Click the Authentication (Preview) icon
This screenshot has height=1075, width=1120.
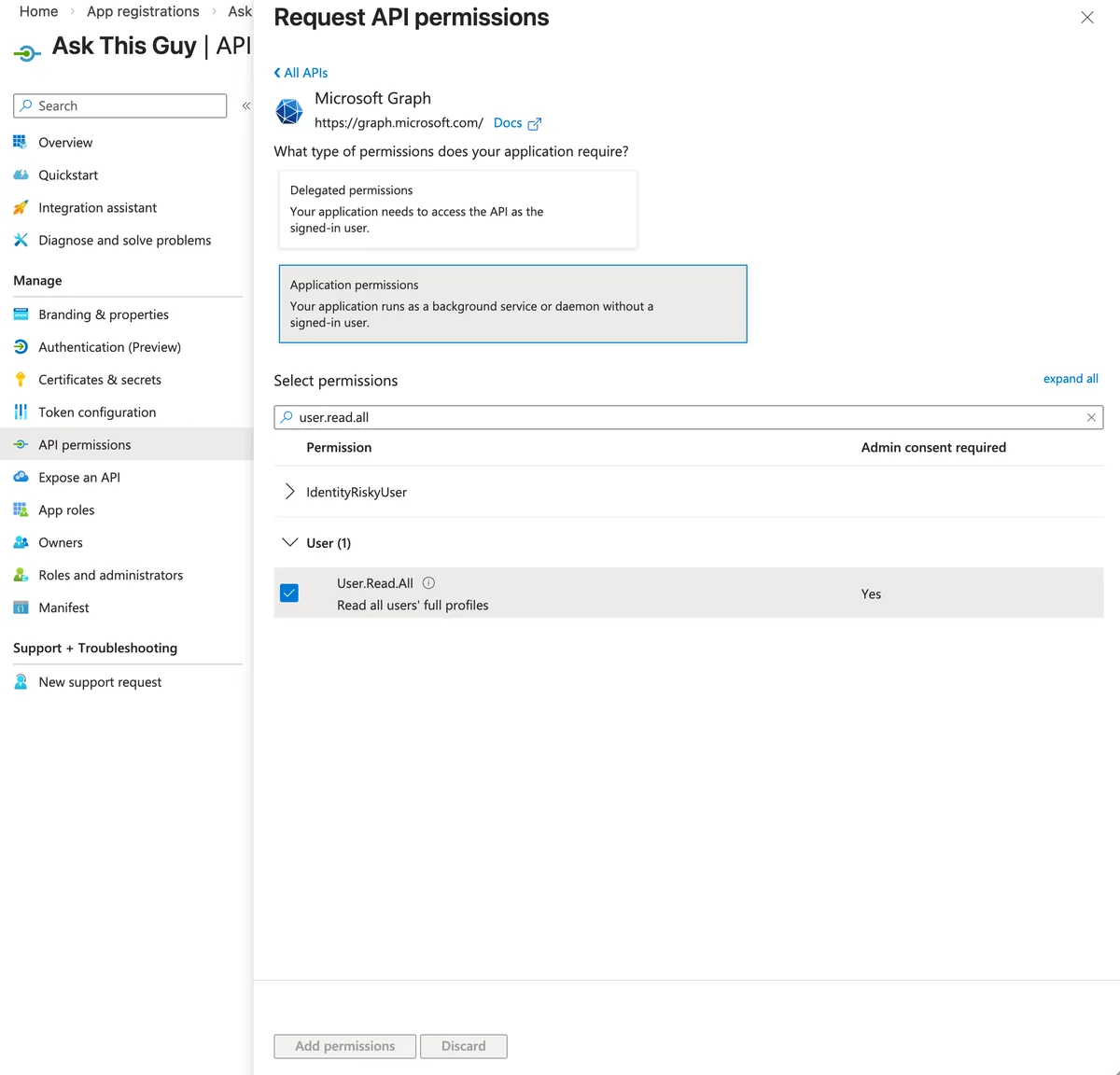pyautogui.click(x=21, y=346)
